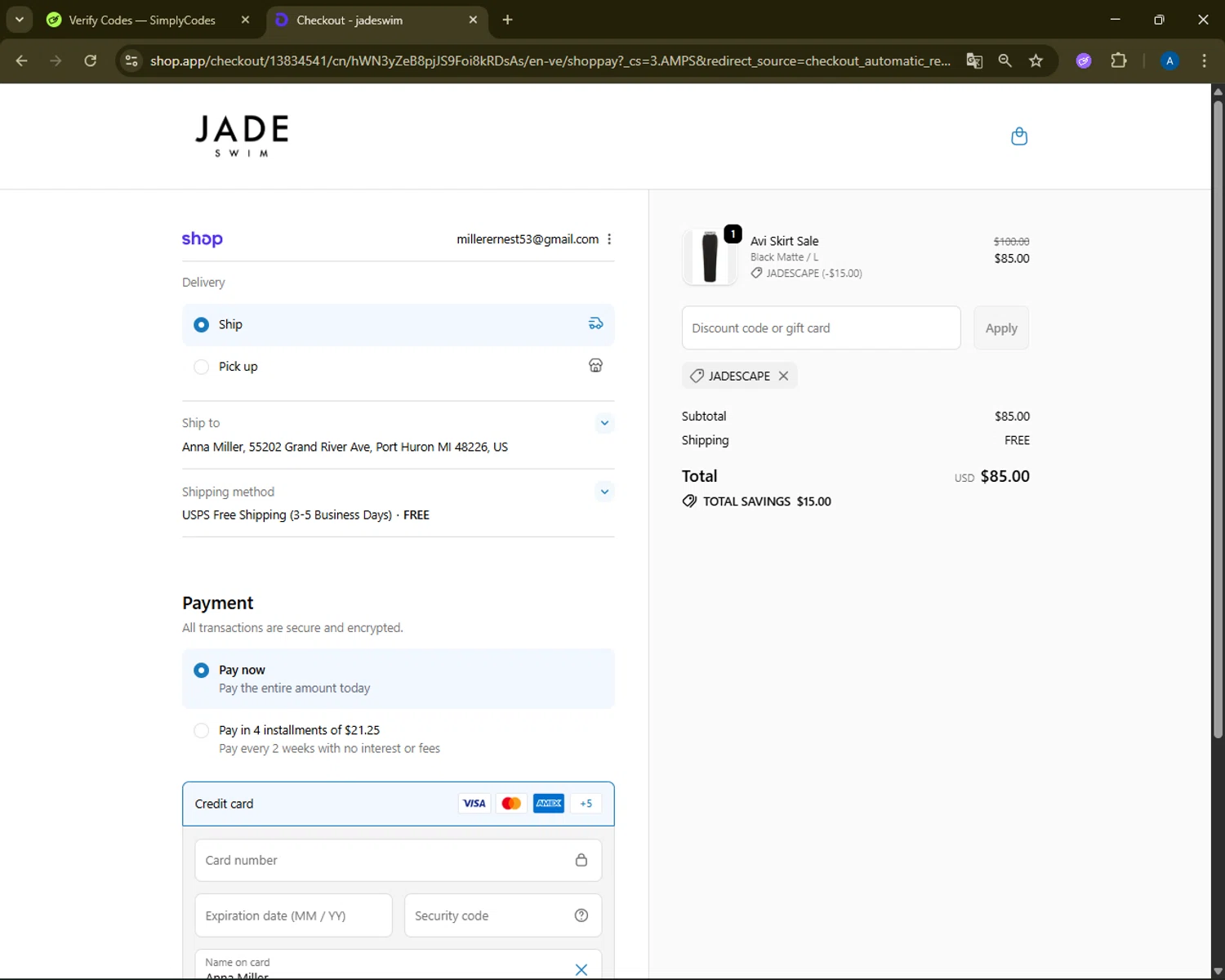Click the Credit card payment header
The width and height of the screenshot is (1225, 980).
point(399,804)
